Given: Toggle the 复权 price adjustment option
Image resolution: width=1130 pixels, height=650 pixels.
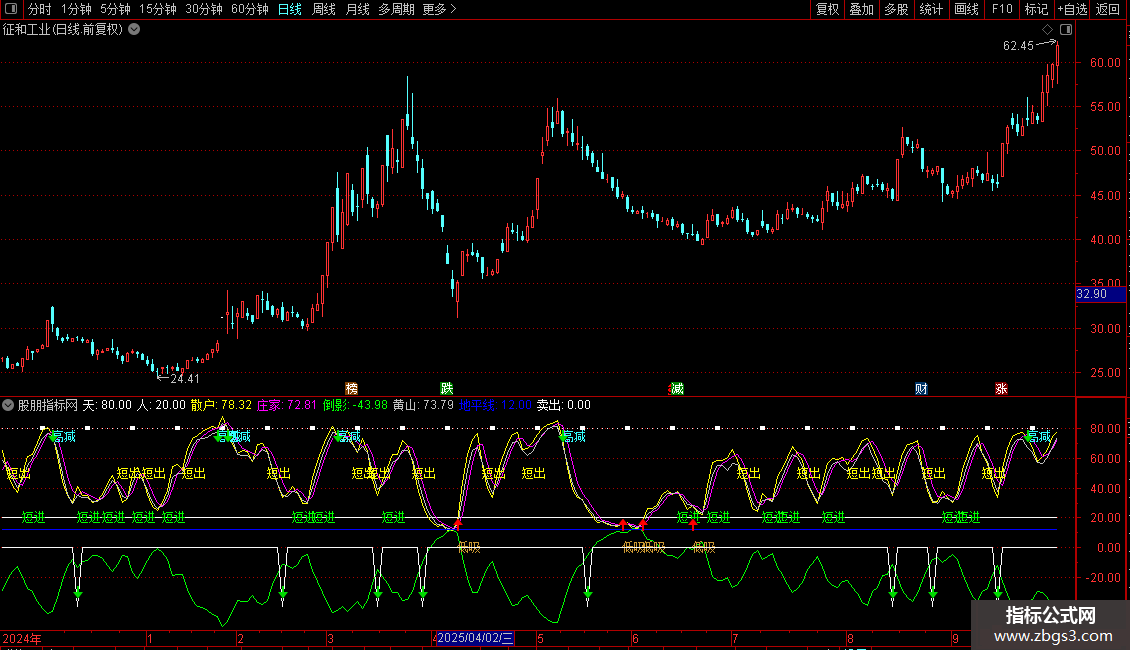Looking at the screenshot, I should pyautogui.click(x=827, y=9).
